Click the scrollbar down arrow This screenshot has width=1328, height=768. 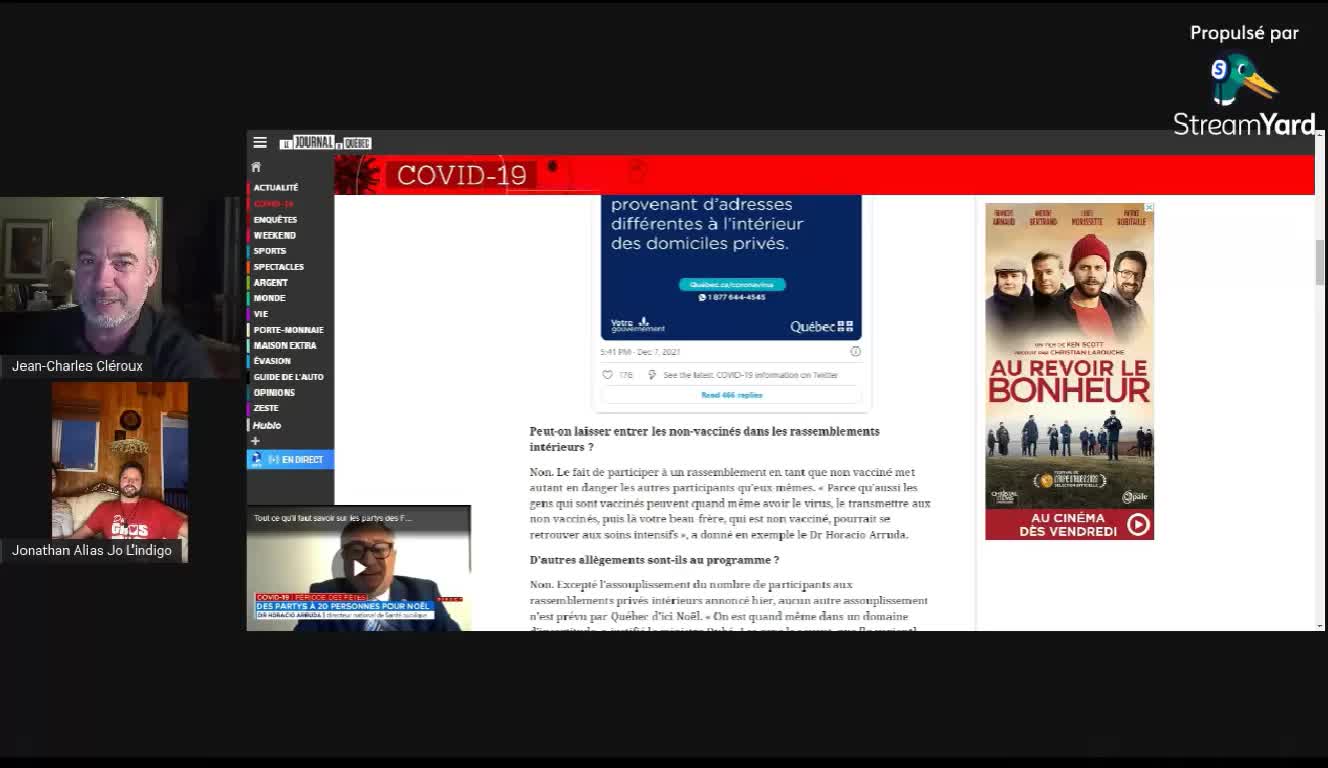coord(1320,626)
